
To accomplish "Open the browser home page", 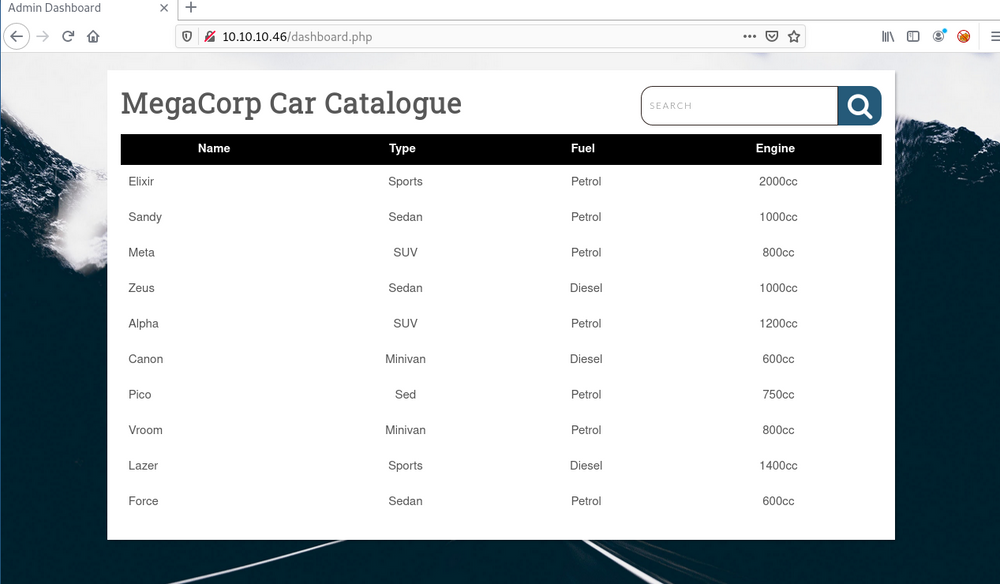I will point(93,36).
